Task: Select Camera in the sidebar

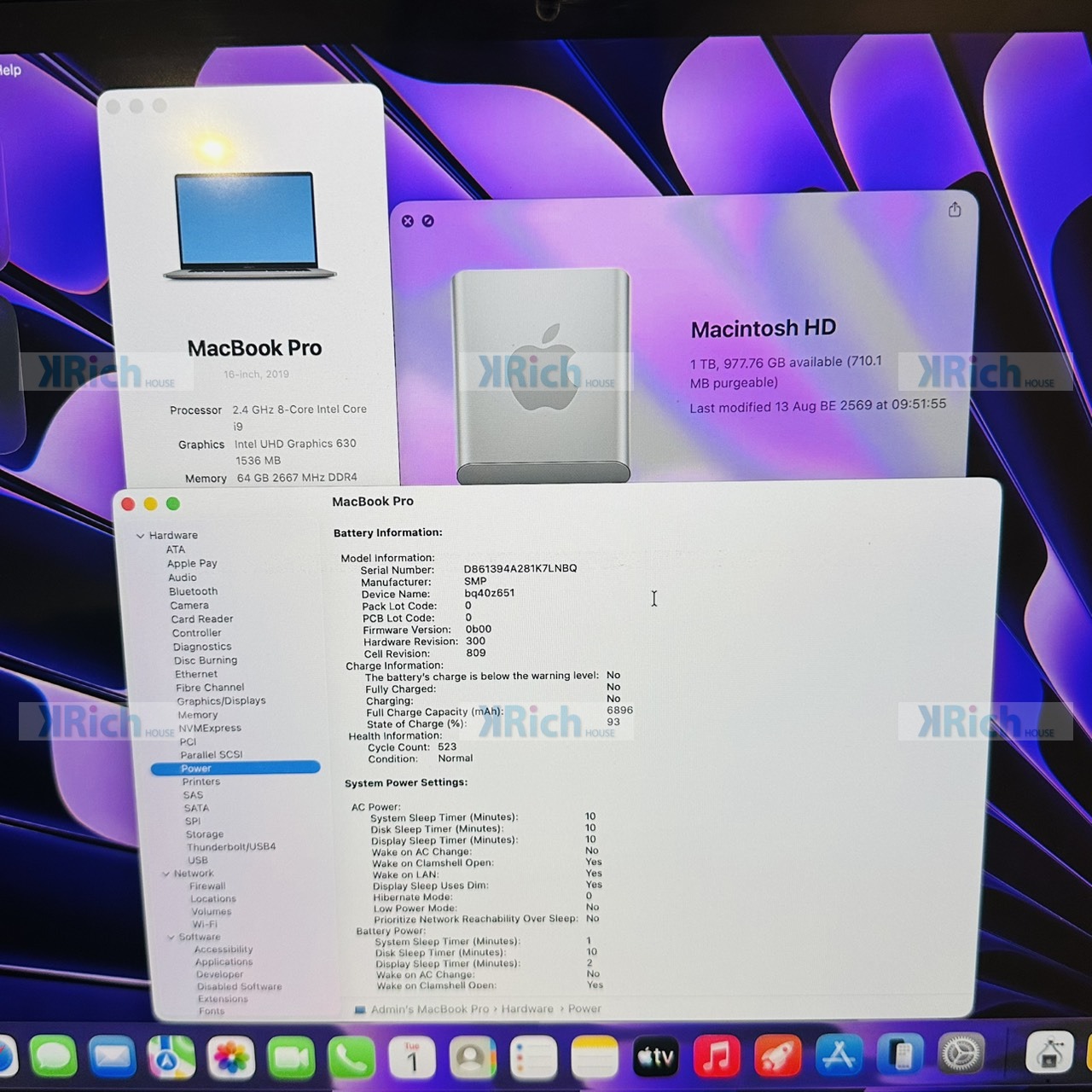Action: (x=189, y=605)
